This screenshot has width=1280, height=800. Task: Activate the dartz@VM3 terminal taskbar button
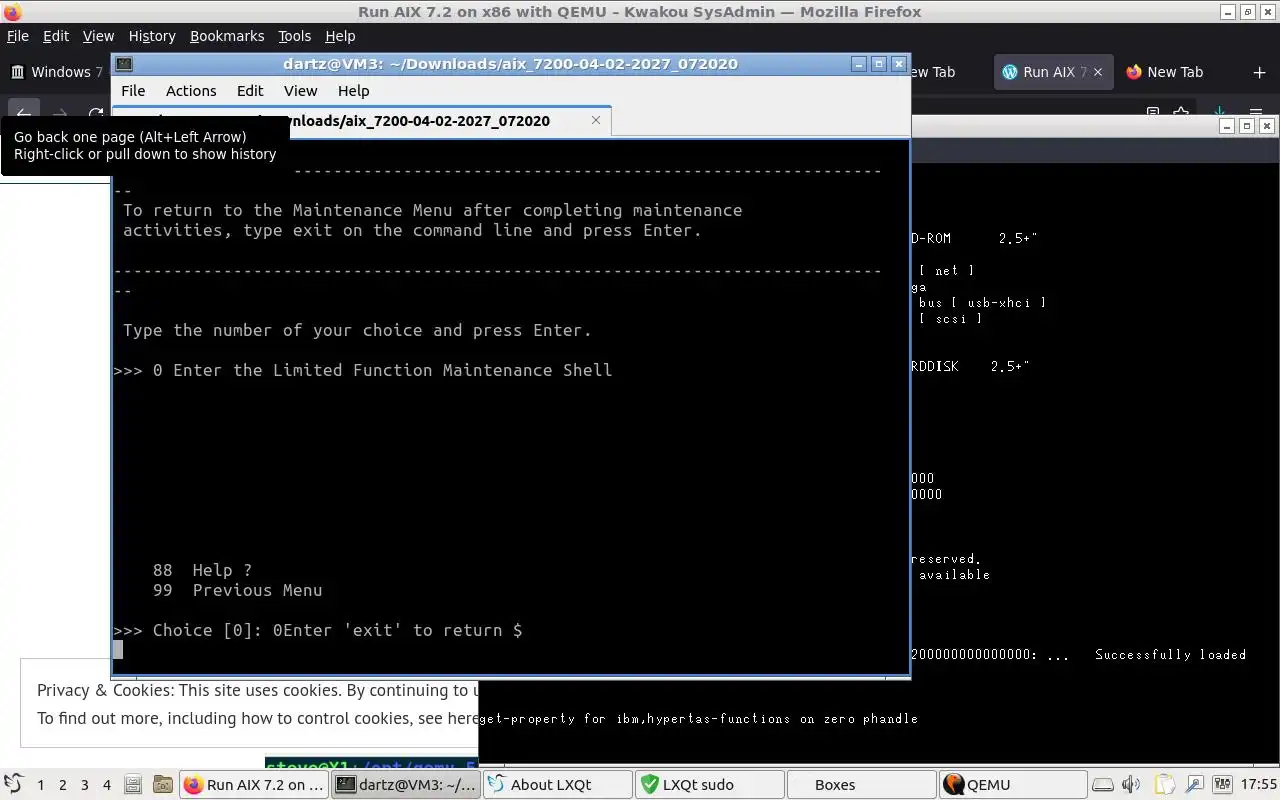pyautogui.click(x=405, y=785)
